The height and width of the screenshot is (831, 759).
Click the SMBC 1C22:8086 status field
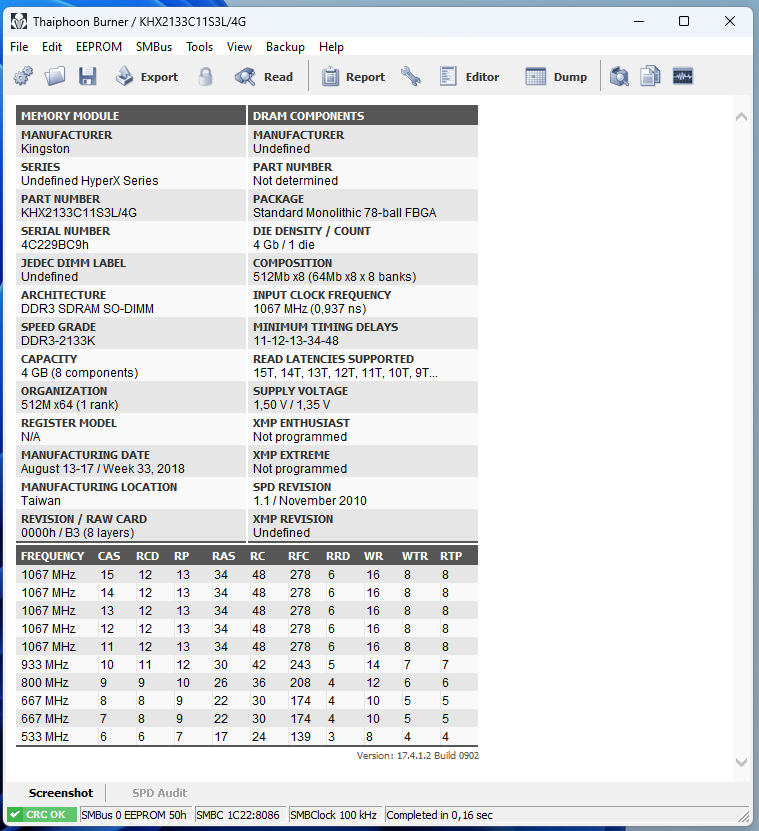[x=240, y=815]
